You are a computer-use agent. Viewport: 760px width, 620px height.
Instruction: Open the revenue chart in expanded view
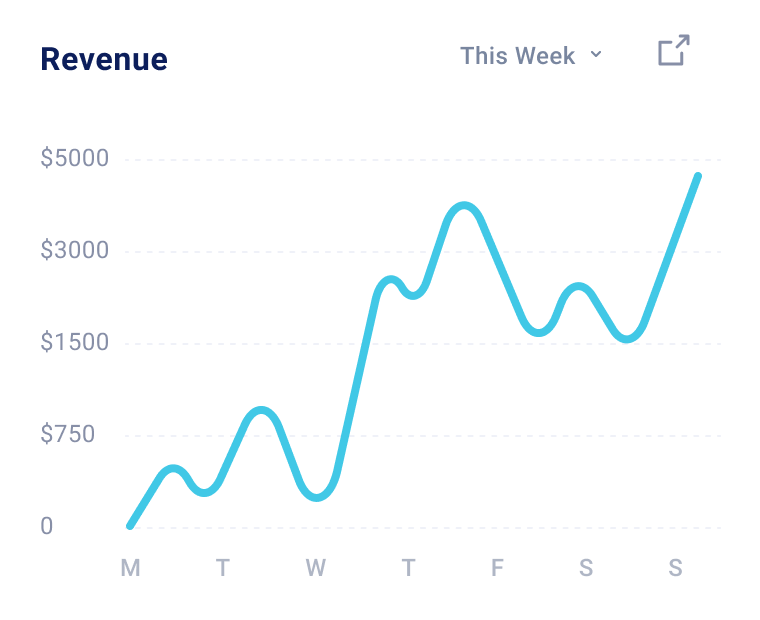673,51
